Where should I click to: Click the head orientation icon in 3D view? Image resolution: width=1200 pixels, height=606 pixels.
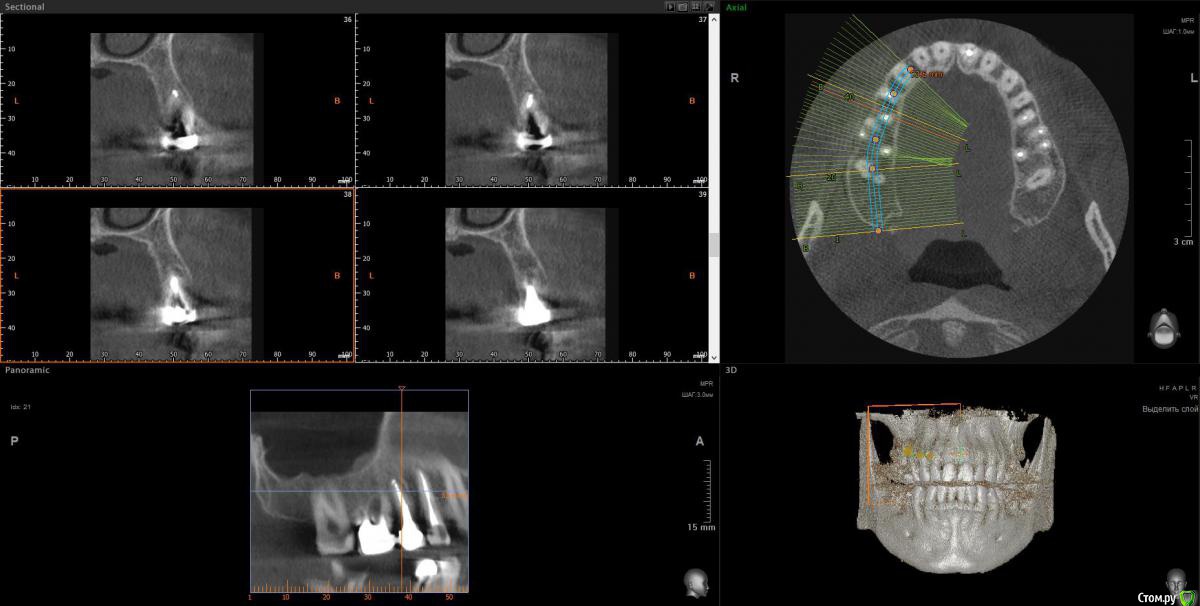click(x=1175, y=580)
